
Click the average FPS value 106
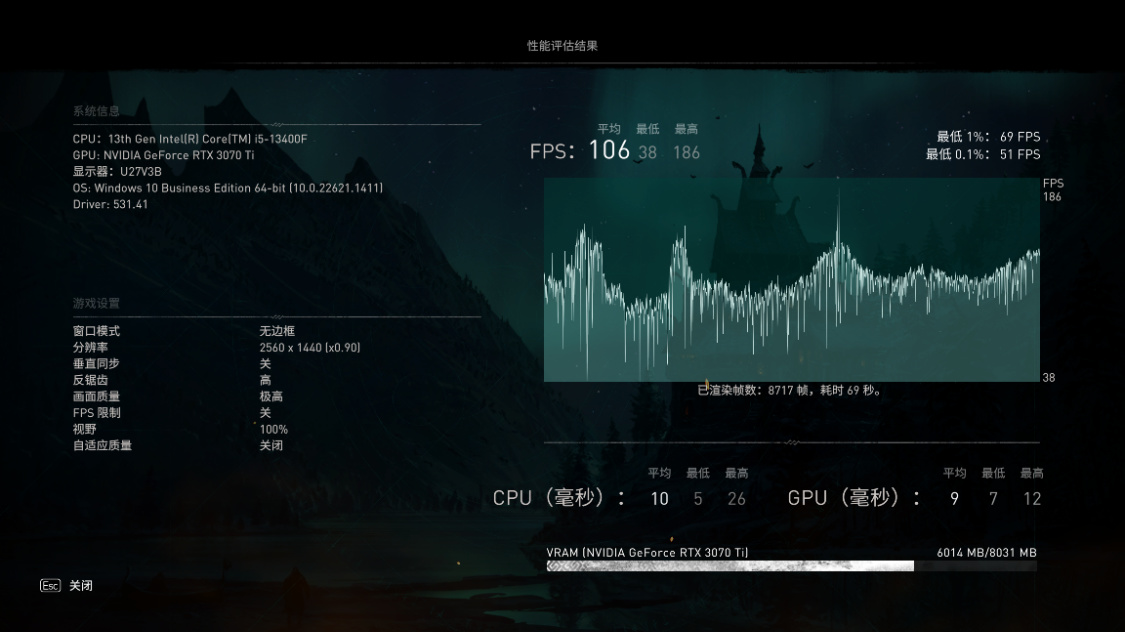click(x=609, y=150)
